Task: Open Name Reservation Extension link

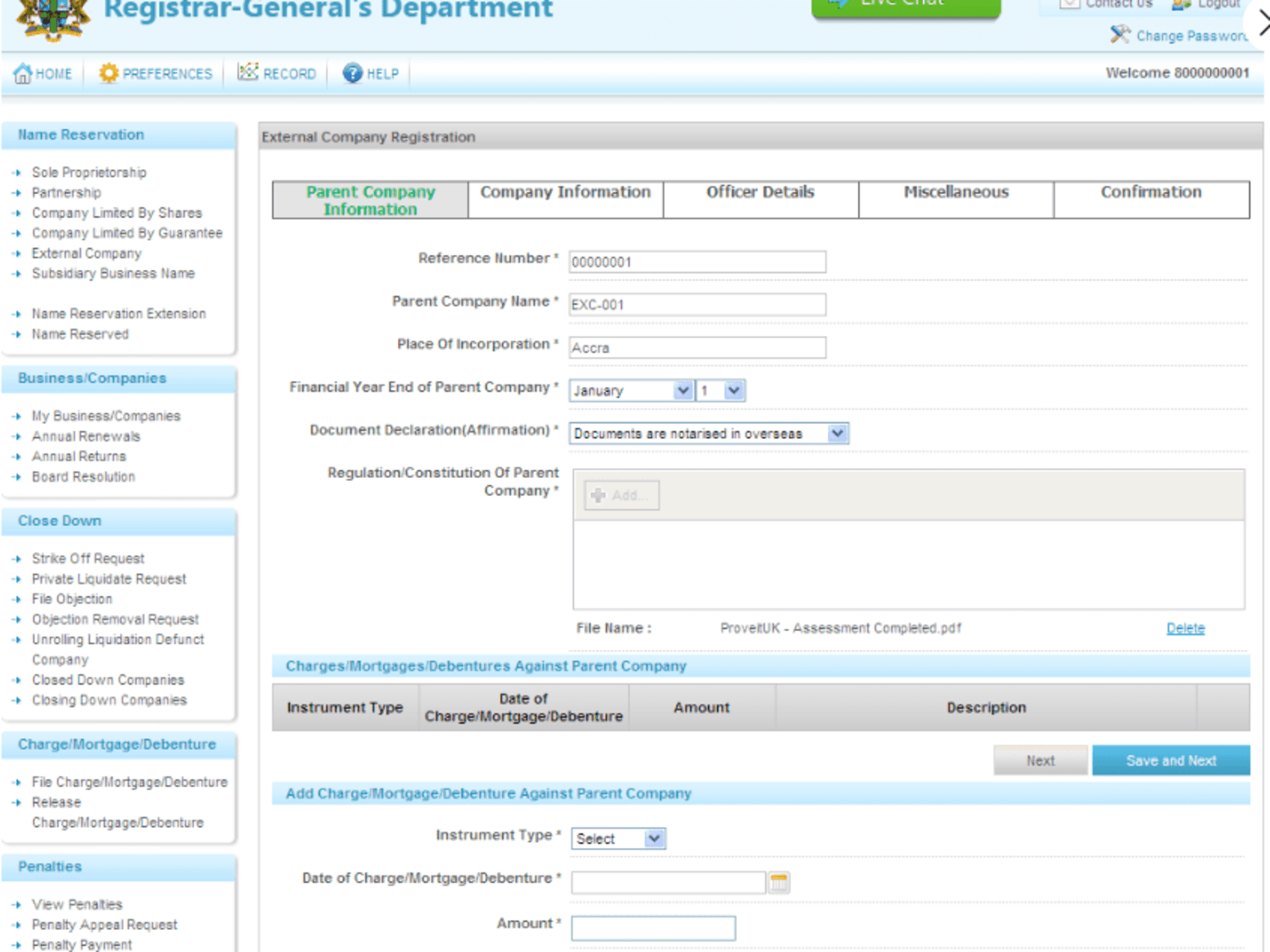Action: click(119, 314)
